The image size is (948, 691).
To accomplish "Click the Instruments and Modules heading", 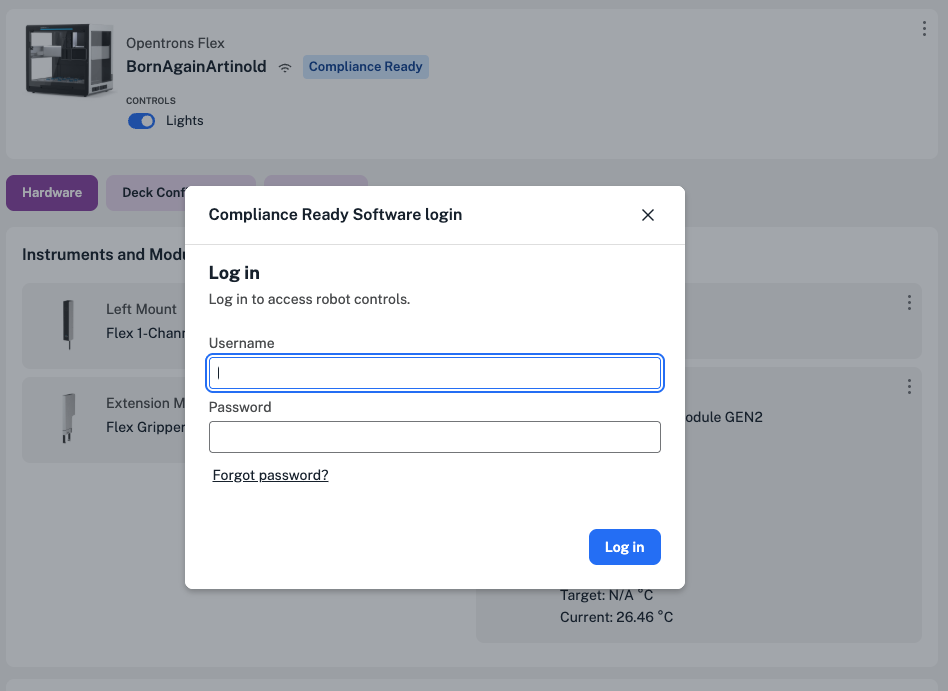I will tap(103, 255).
